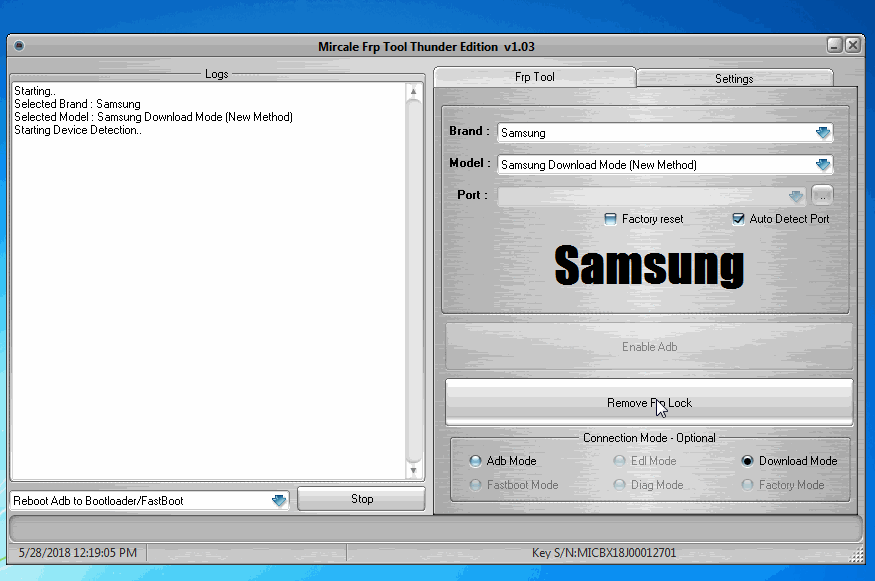Screen dimensions: 875x581
Task: Enable the Factory reset checkbox
Action: coord(610,219)
